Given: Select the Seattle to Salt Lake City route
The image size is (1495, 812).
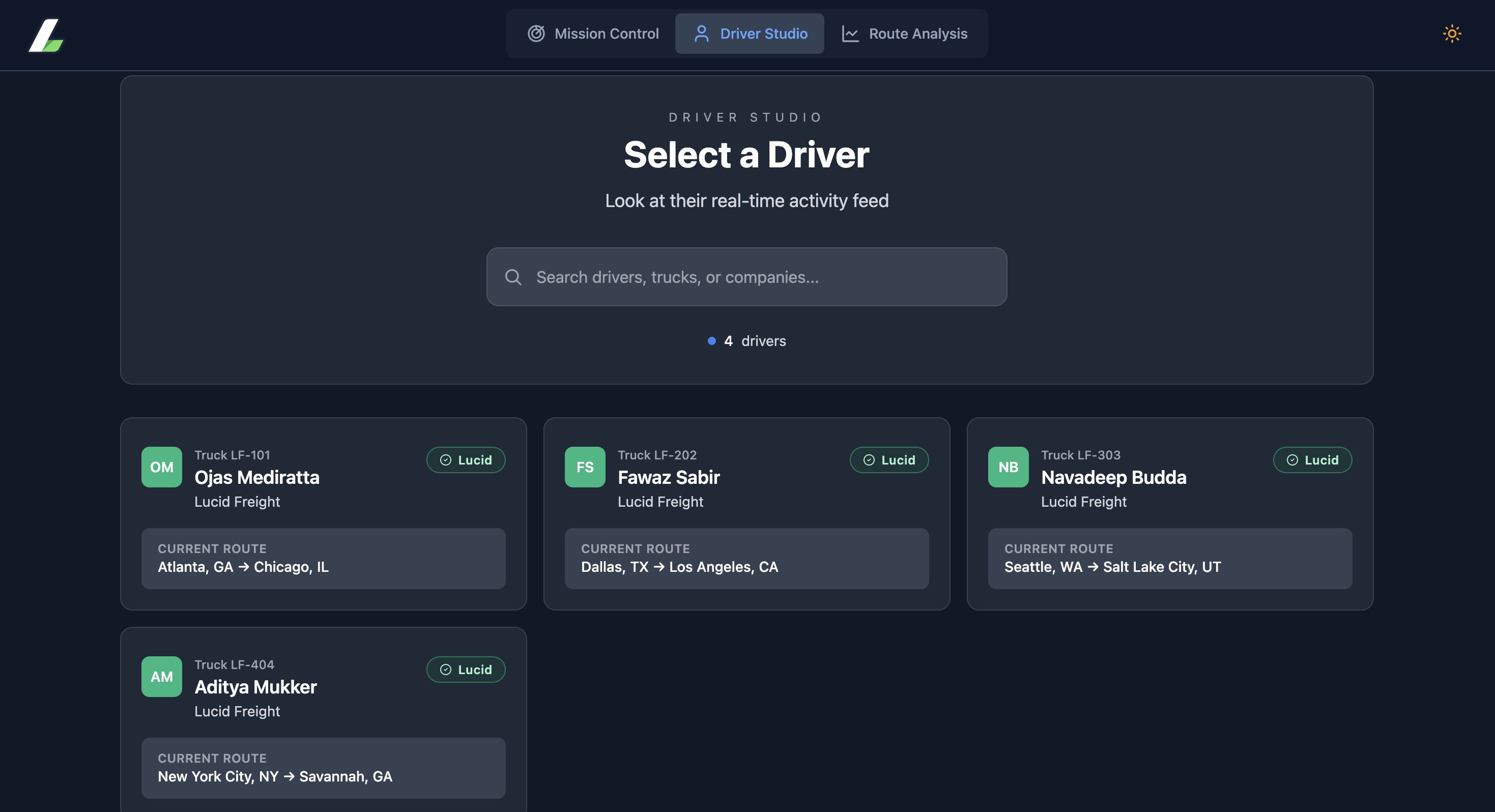Looking at the screenshot, I should 1169,558.
